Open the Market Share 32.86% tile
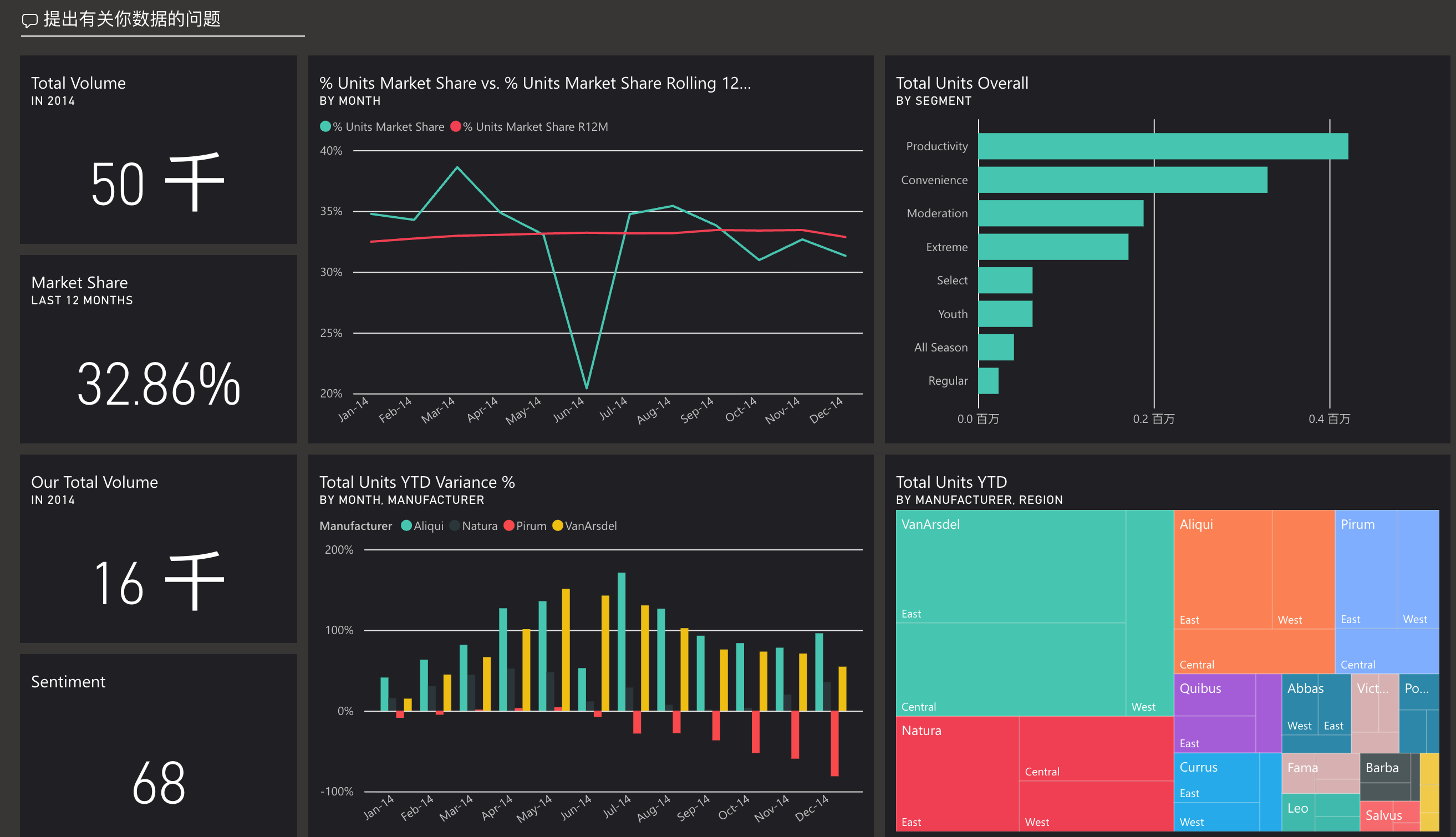 click(x=158, y=349)
